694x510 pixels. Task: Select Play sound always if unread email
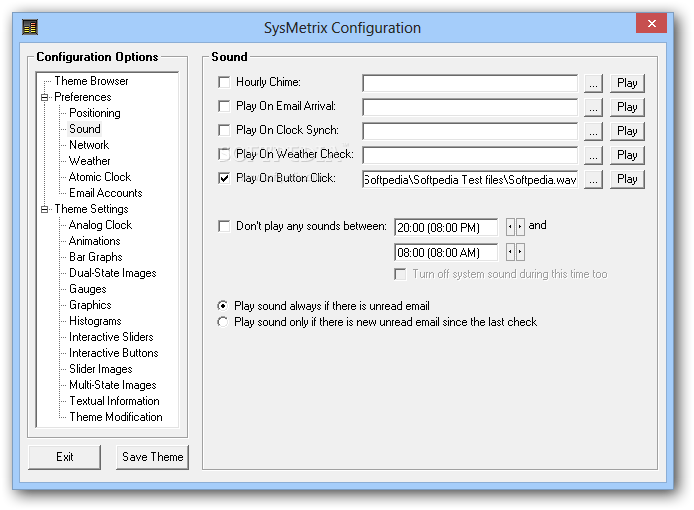[223, 306]
